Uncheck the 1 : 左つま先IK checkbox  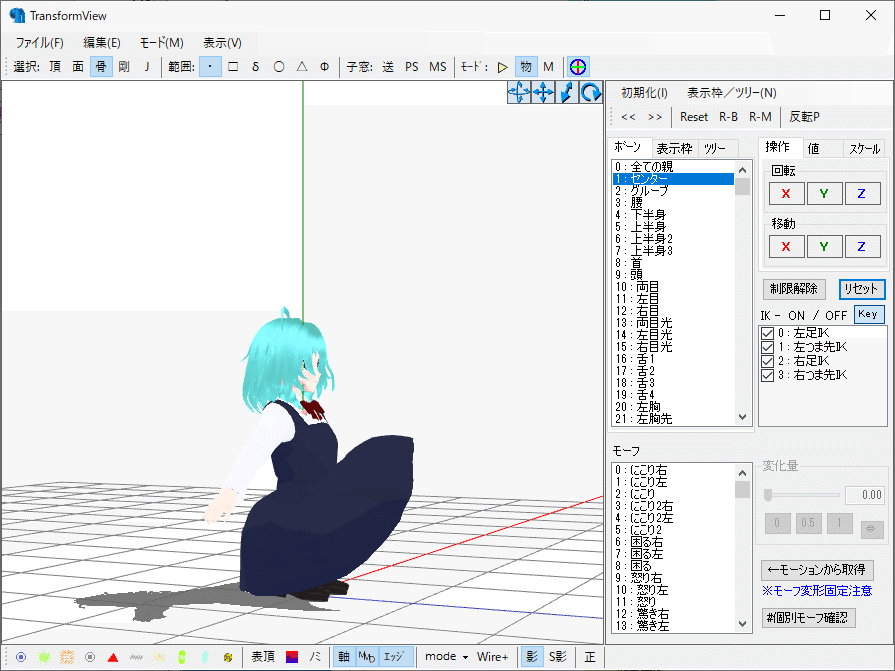point(768,347)
